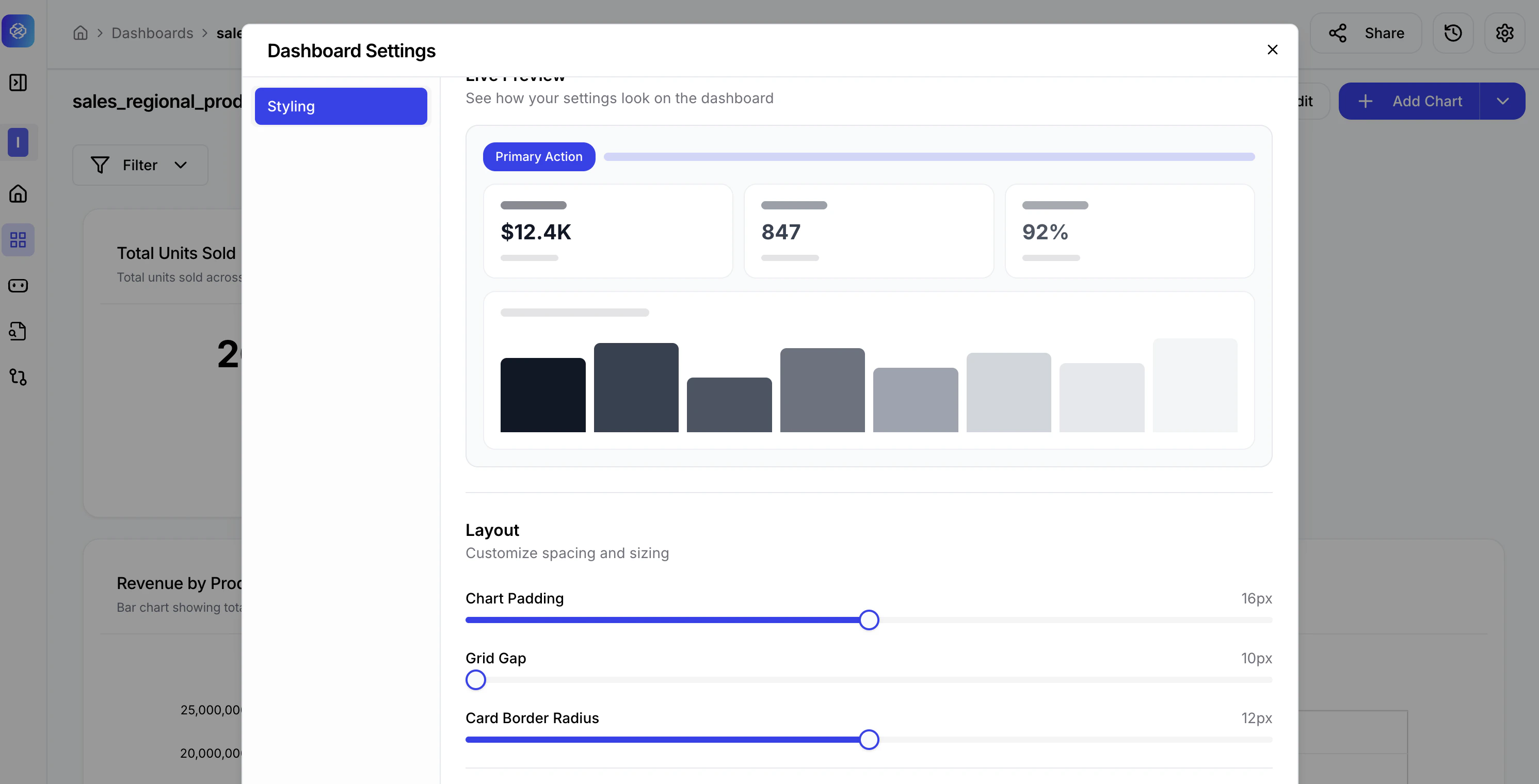Image resolution: width=1539 pixels, height=784 pixels.
Task: Click the darkest bar in preview chart
Action: tap(542, 395)
